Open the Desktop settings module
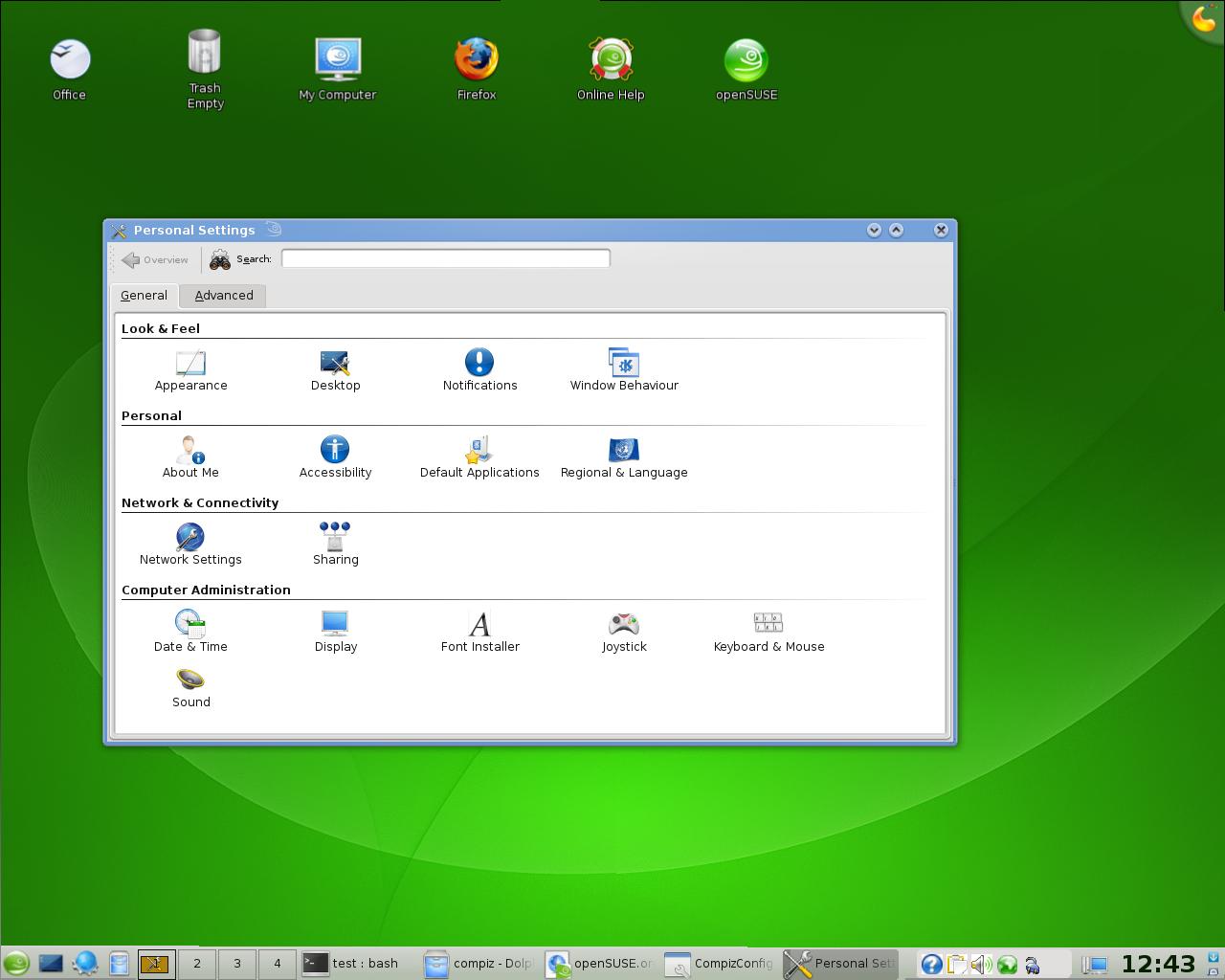The height and width of the screenshot is (980, 1225). pyautogui.click(x=335, y=370)
